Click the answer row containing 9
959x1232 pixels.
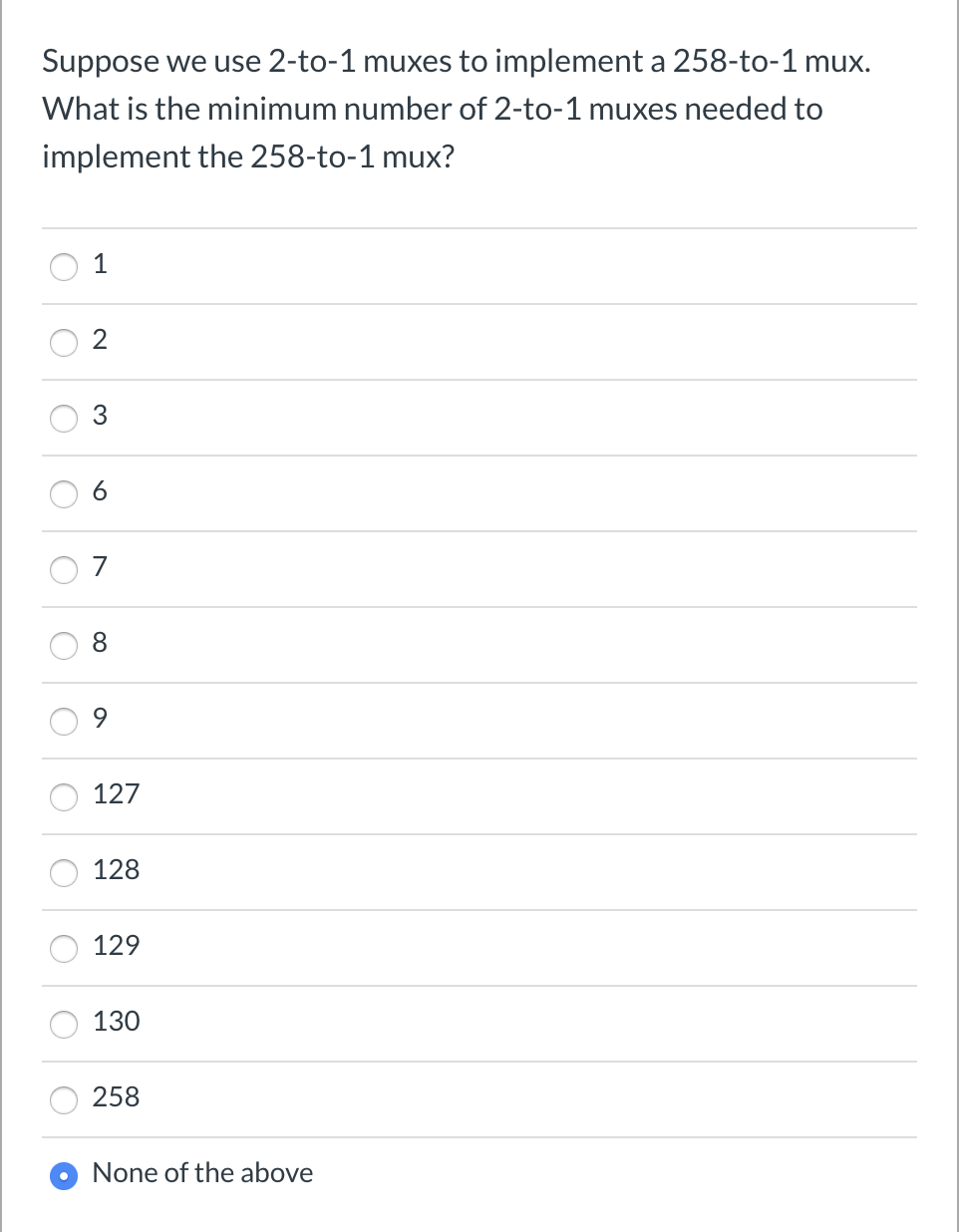(479, 721)
